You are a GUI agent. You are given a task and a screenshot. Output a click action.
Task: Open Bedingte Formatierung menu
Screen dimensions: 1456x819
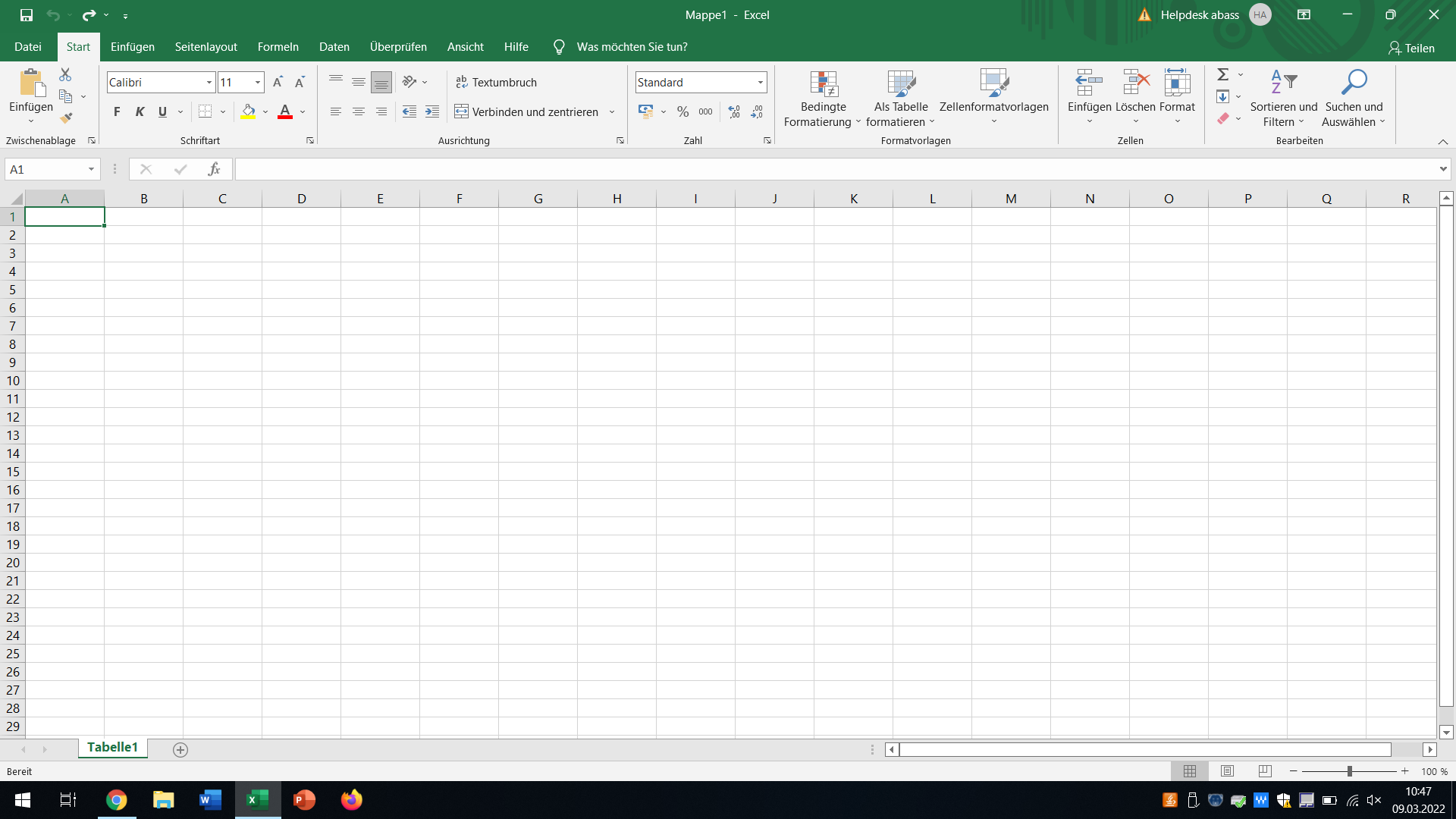pyautogui.click(x=823, y=99)
